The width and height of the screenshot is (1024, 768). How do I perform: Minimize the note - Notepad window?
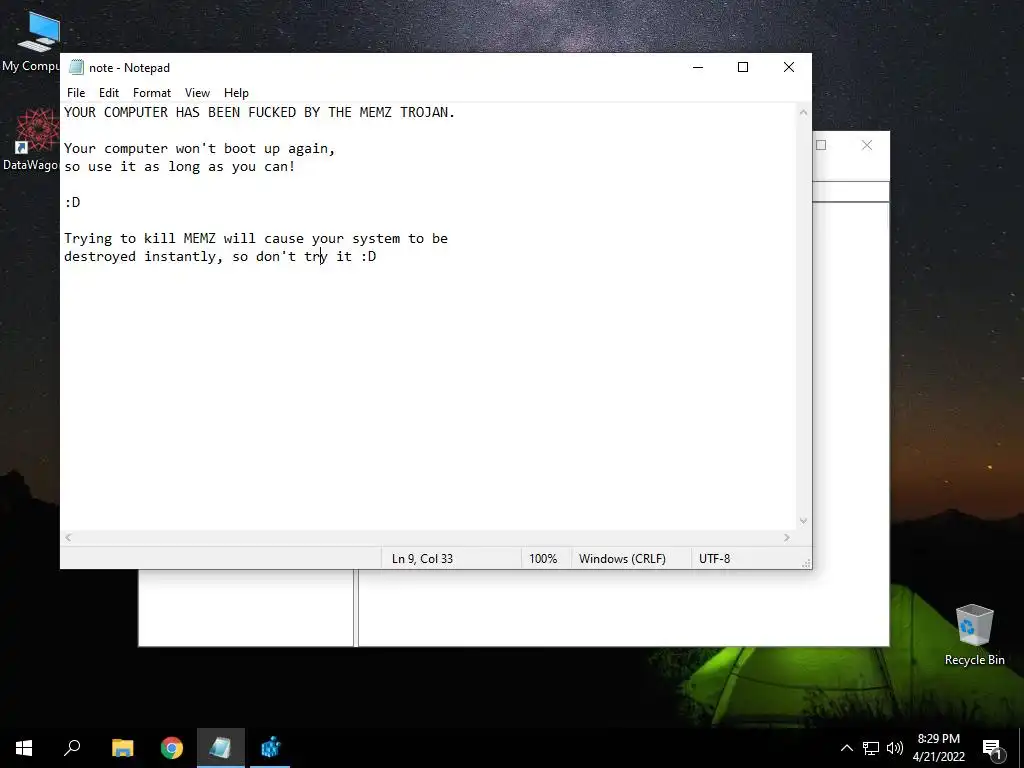click(x=697, y=67)
